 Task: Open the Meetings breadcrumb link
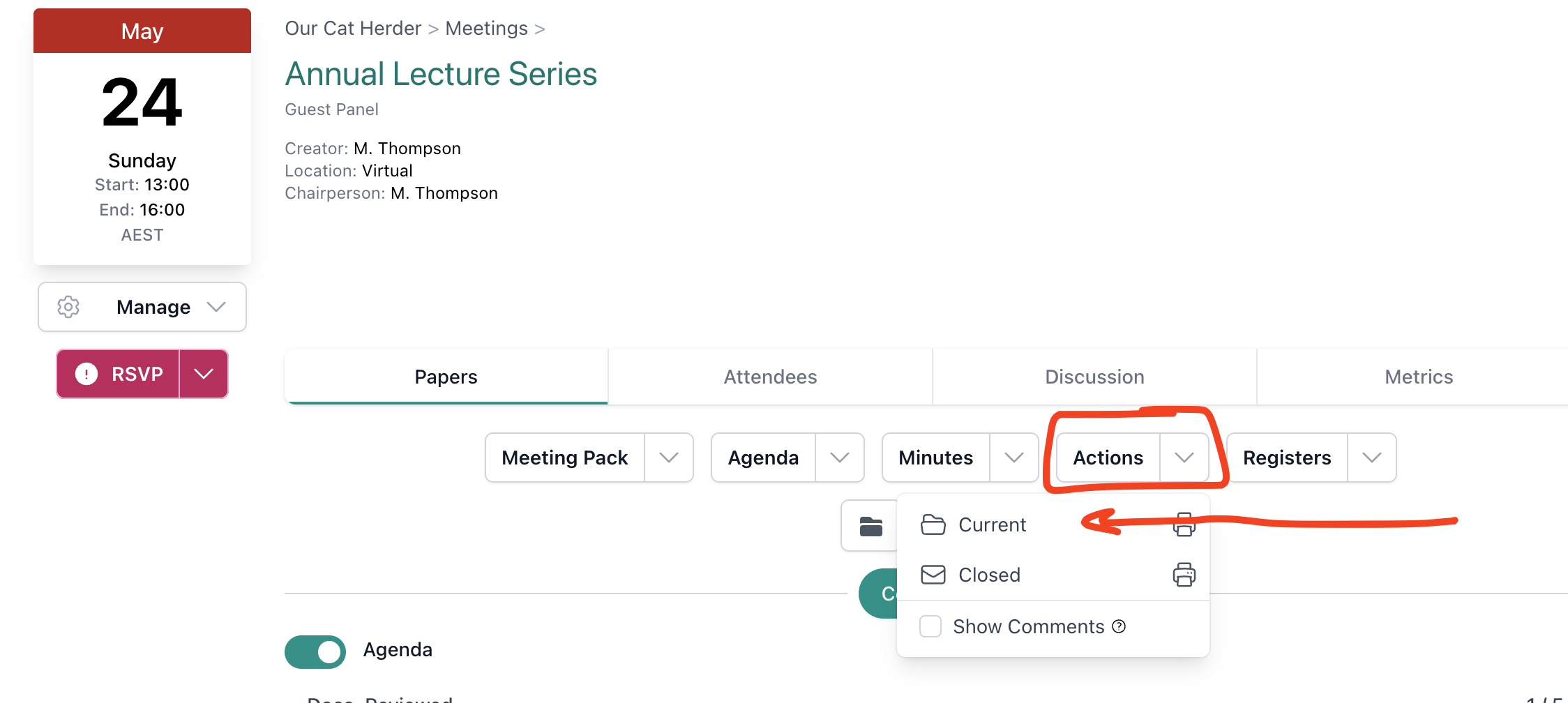tap(486, 28)
